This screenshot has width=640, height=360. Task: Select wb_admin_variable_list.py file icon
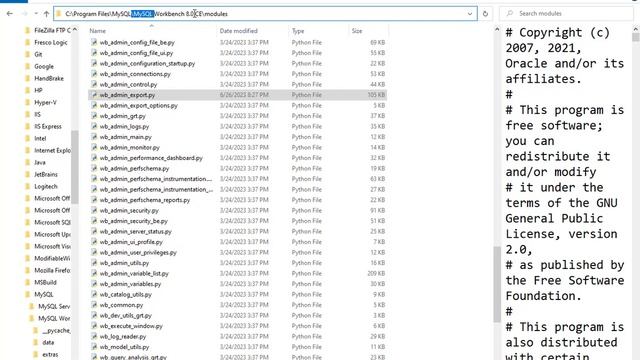point(94,273)
